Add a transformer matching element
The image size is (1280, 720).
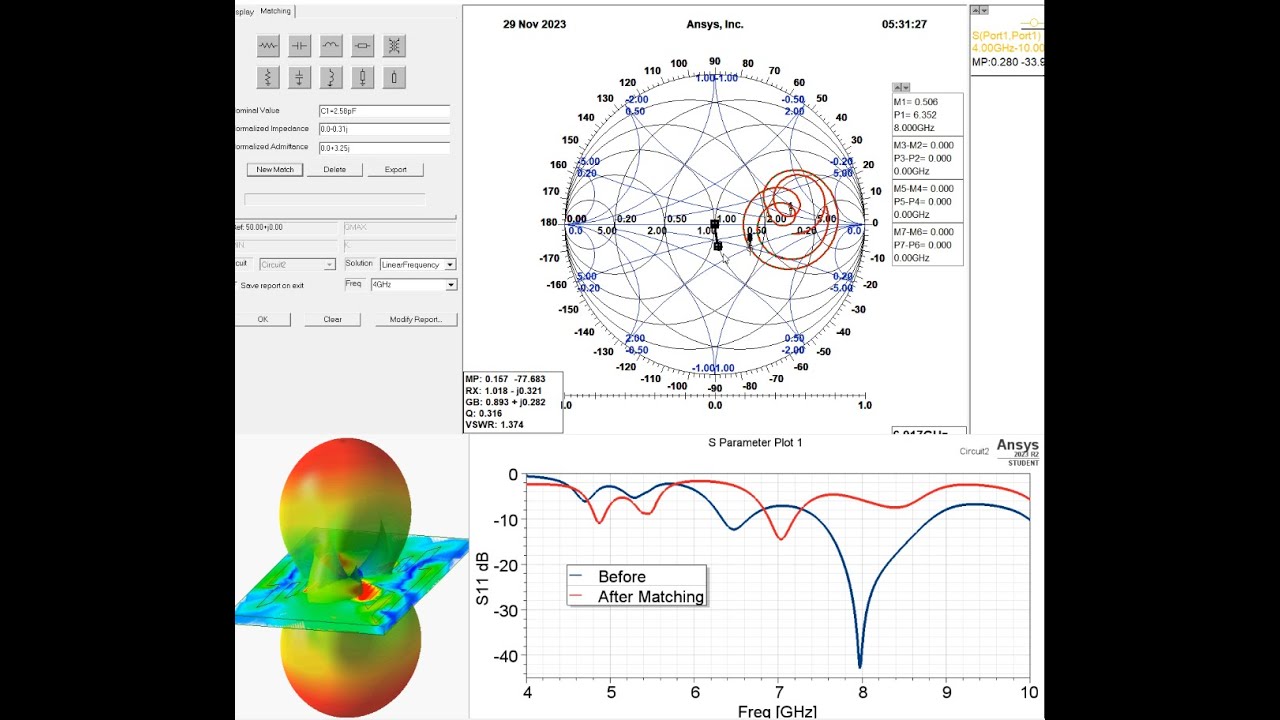click(394, 45)
